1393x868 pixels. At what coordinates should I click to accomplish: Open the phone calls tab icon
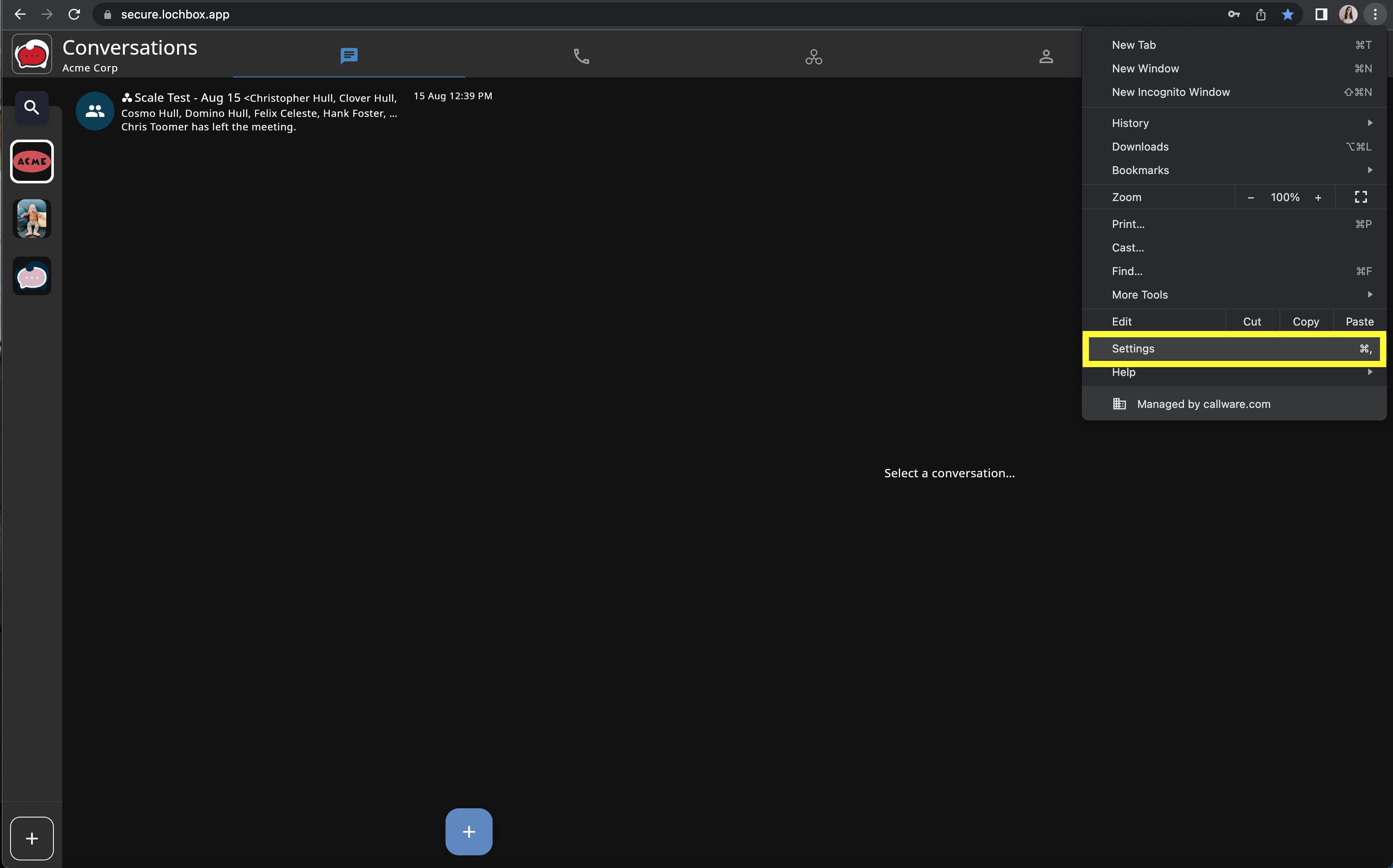click(x=581, y=56)
